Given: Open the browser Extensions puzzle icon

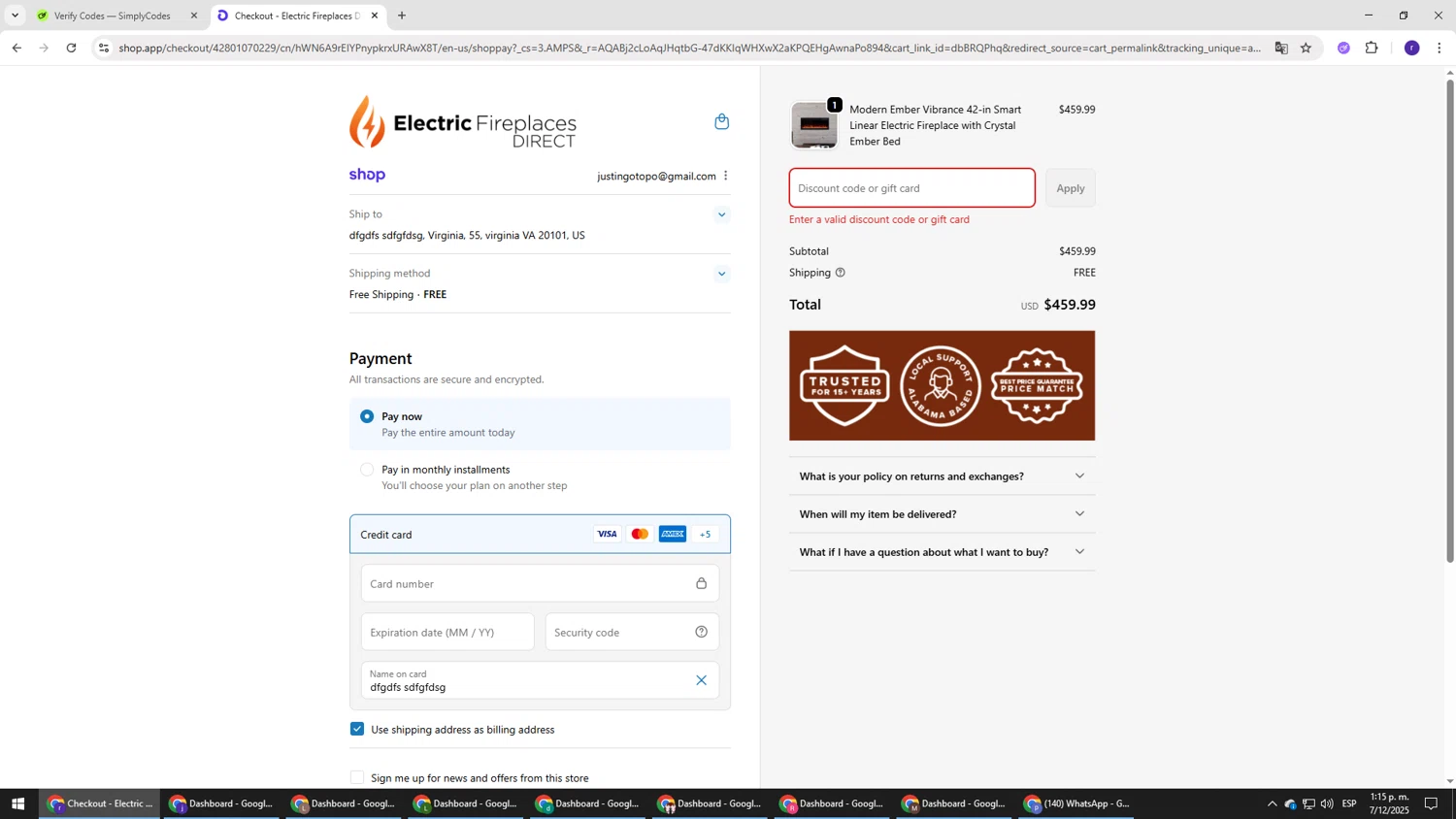Looking at the screenshot, I should coord(1372,48).
